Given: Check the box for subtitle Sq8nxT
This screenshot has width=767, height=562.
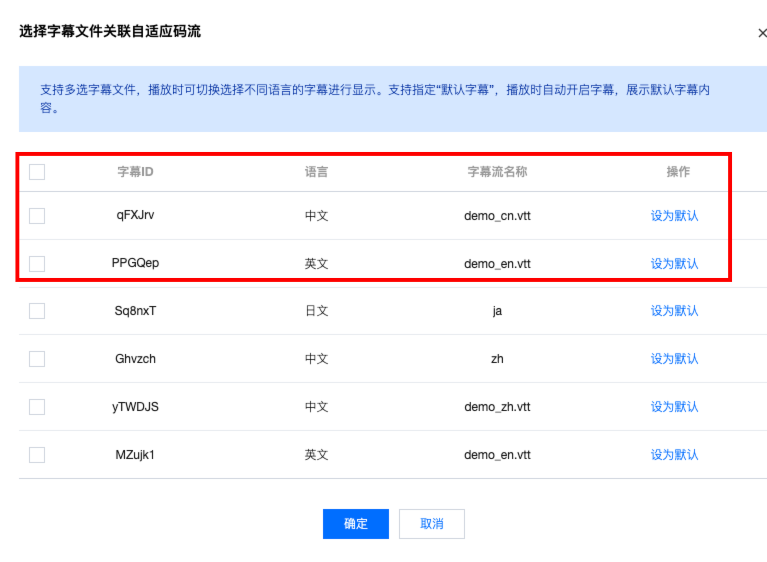Looking at the screenshot, I should tap(37, 311).
